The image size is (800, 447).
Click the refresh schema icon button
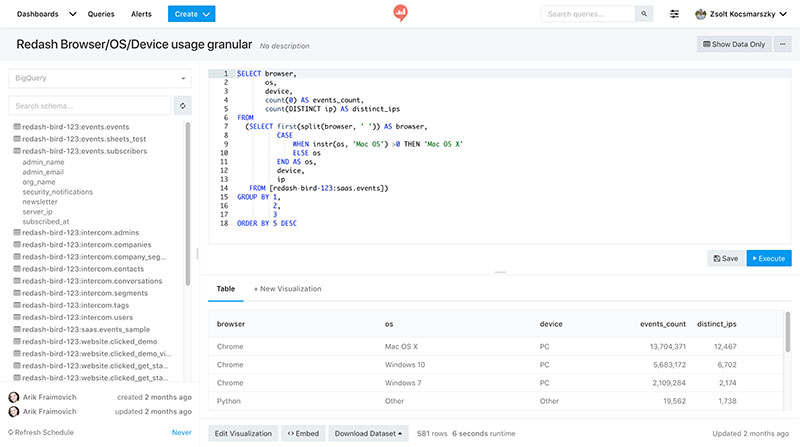click(182, 105)
